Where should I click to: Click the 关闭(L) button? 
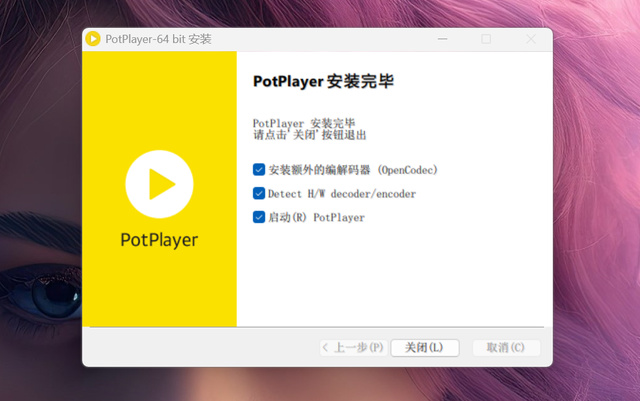[x=424, y=348]
